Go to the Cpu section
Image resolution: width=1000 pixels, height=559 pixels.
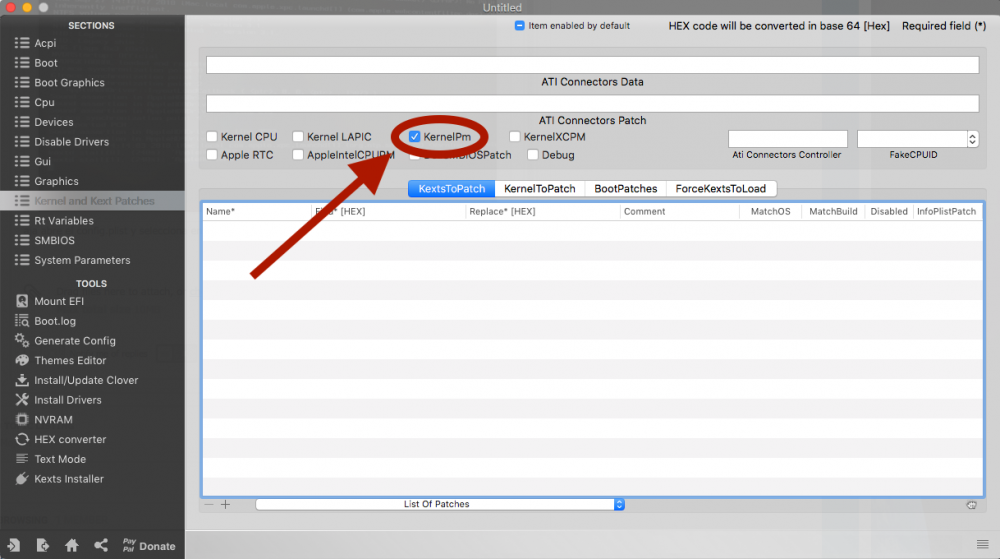coord(44,102)
